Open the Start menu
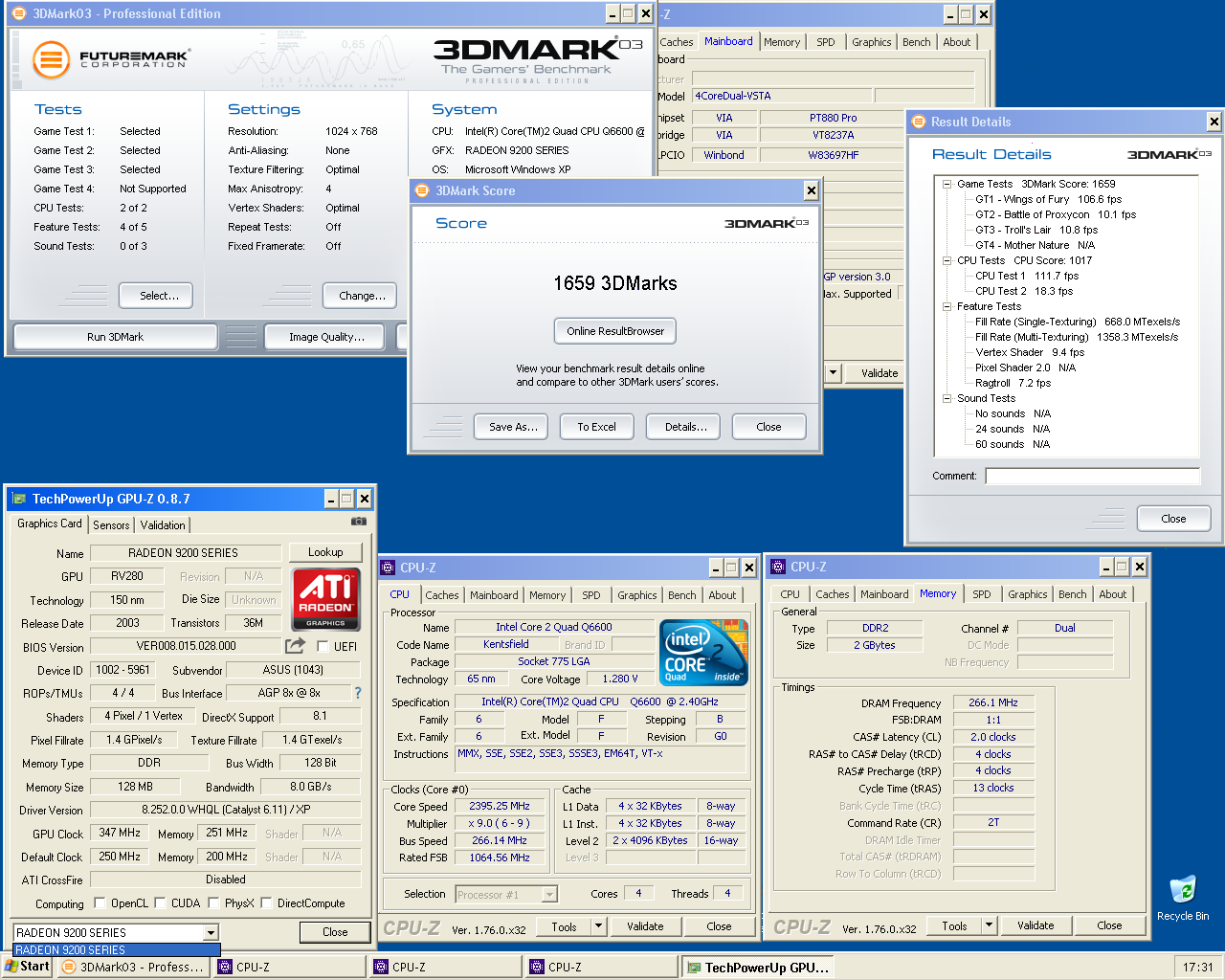The image size is (1225, 980). (x=28, y=967)
